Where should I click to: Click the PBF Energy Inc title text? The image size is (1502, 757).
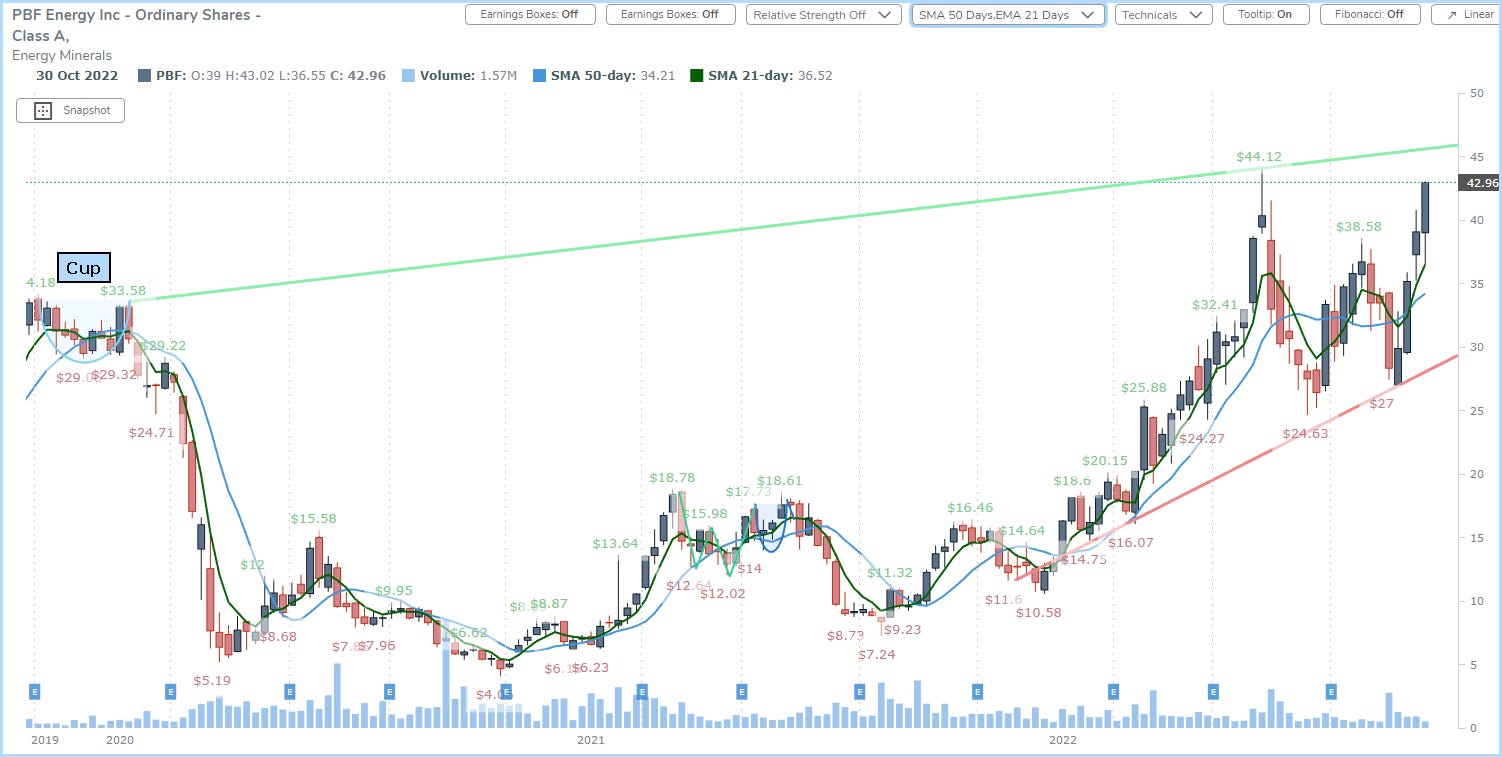pos(137,25)
